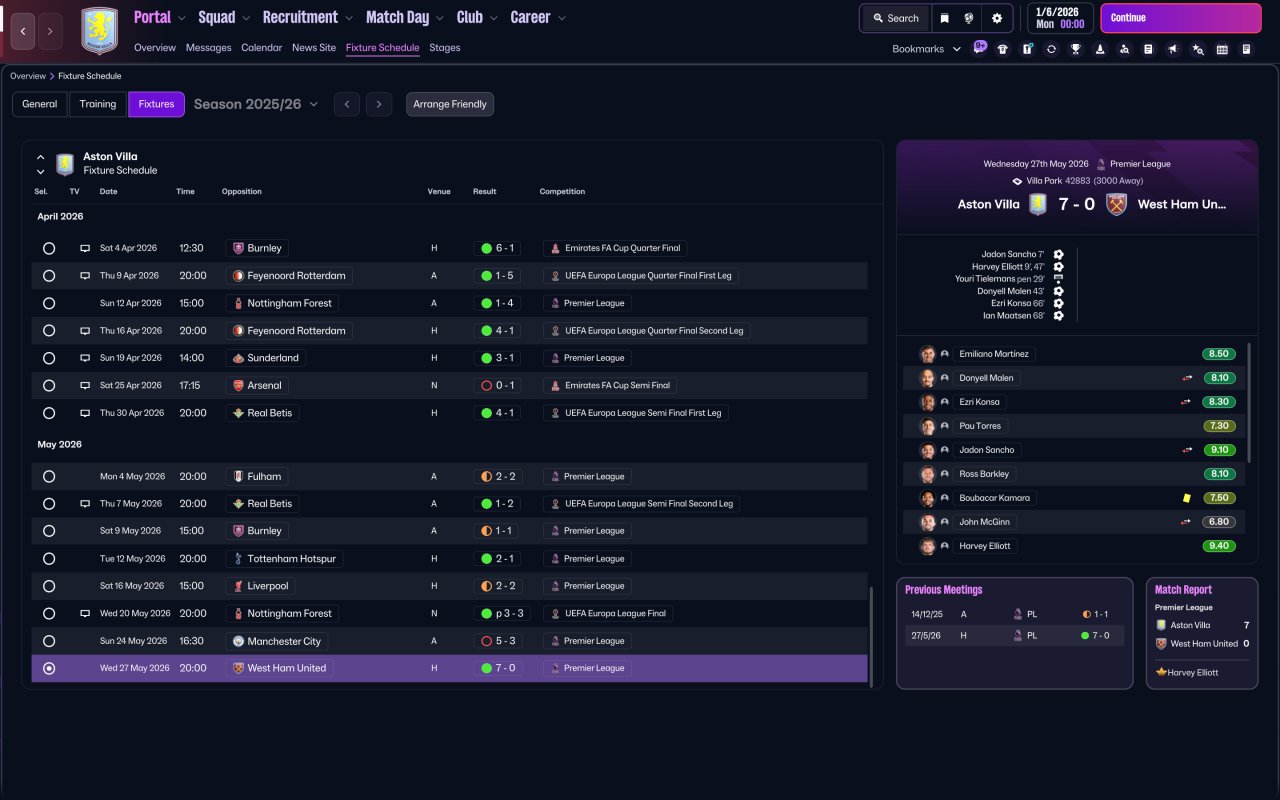Click the down chevron beside Aston Villa Fixture Schedule
The height and width of the screenshot is (800, 1280).
click(41, 172)
